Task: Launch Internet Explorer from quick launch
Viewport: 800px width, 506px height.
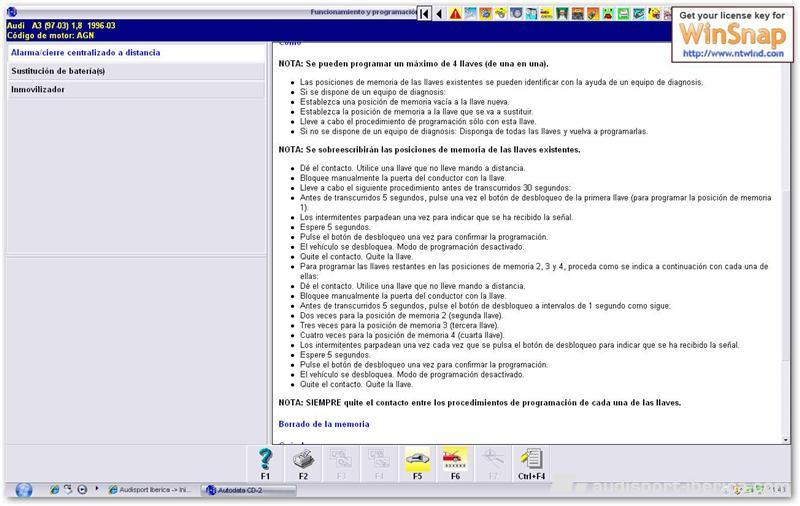Action: [54, 490]
